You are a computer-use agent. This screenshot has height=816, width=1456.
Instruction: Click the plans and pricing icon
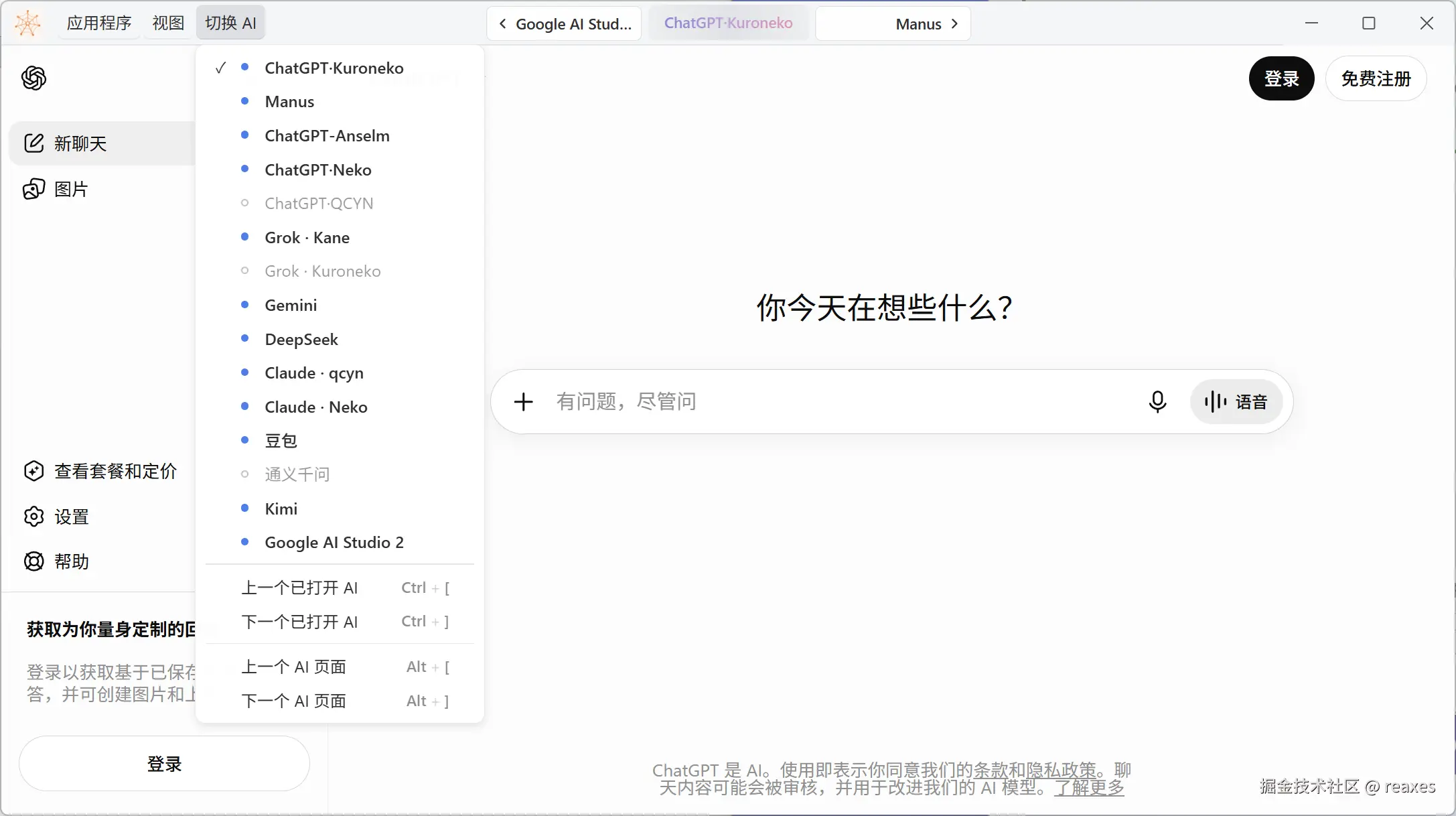[x=34, y=471]
